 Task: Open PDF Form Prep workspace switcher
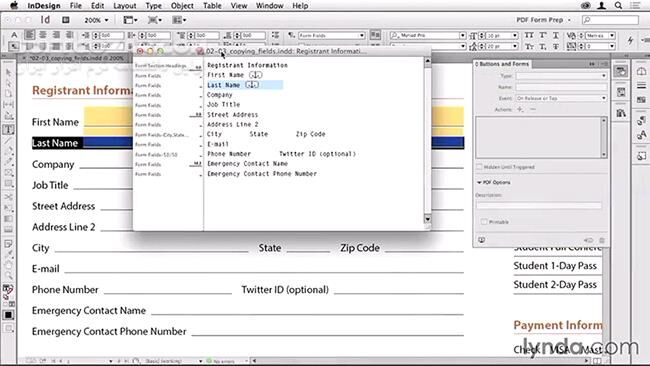[x=543, y=20]
